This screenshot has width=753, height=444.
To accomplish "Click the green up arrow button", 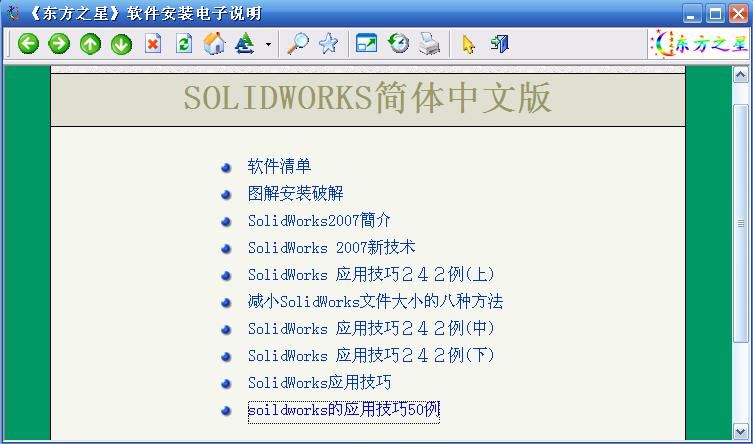I will coord(90,44).
